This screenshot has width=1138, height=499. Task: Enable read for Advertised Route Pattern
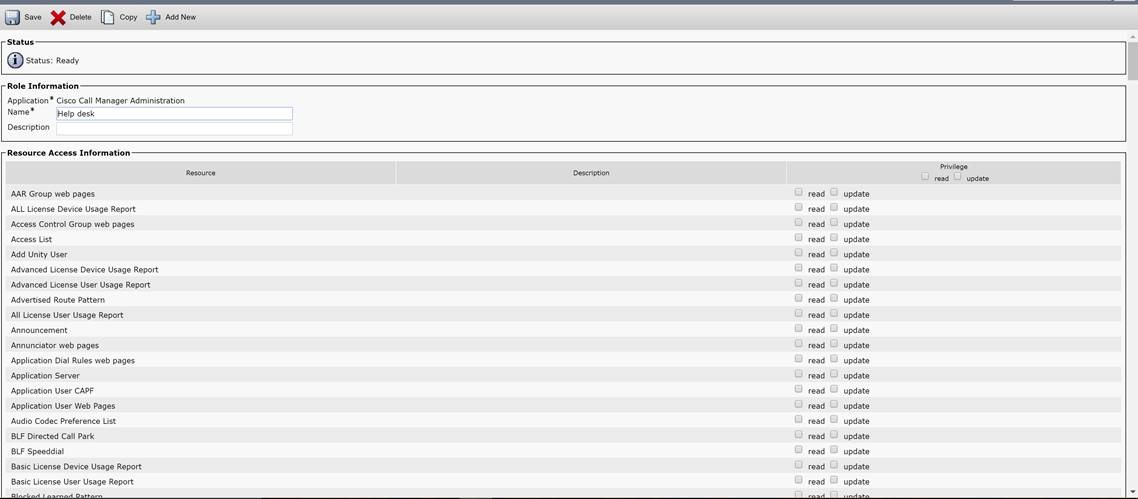click(x=798, y=299)
